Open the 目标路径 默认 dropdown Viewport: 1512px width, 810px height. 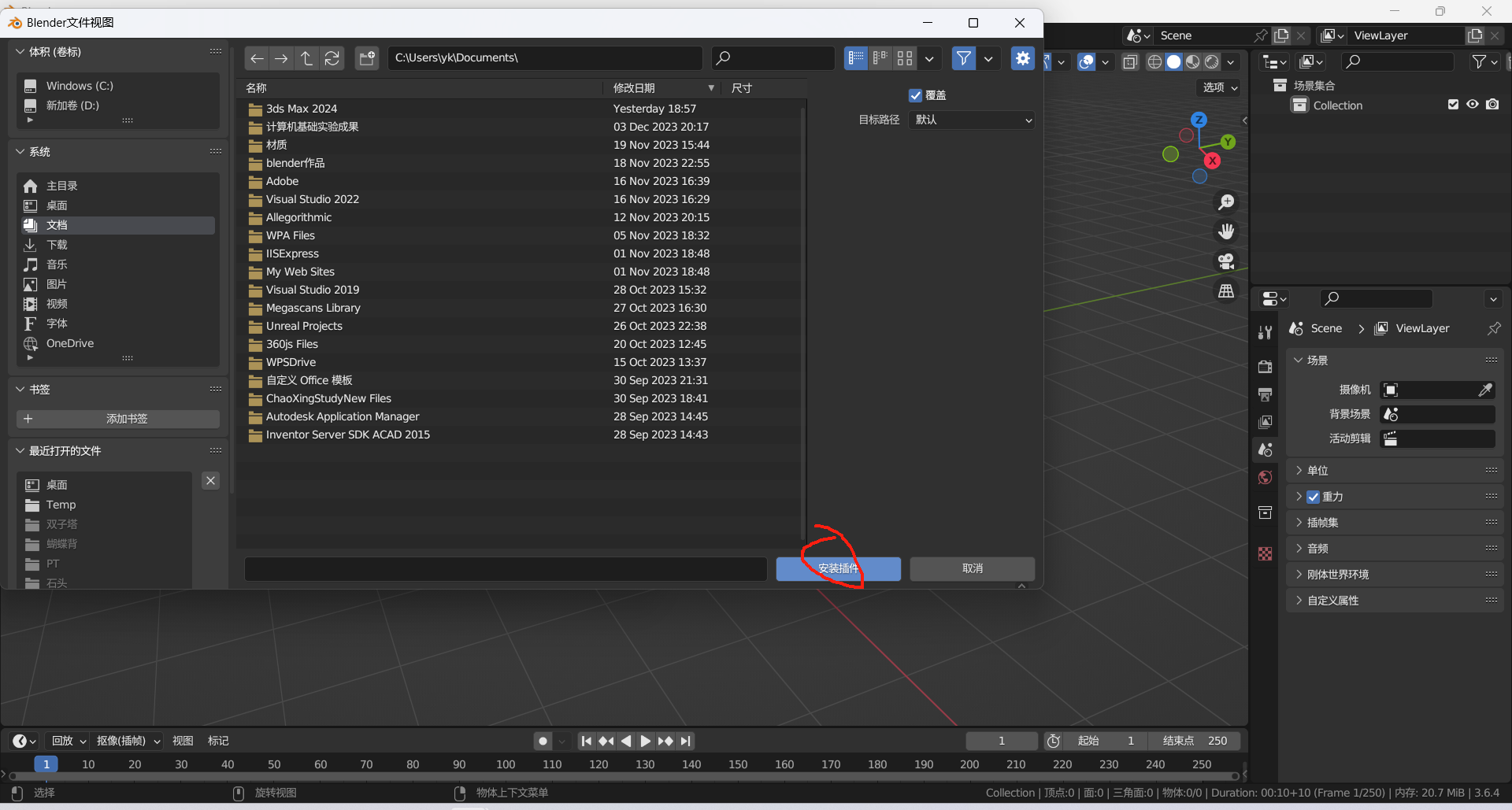972,120
